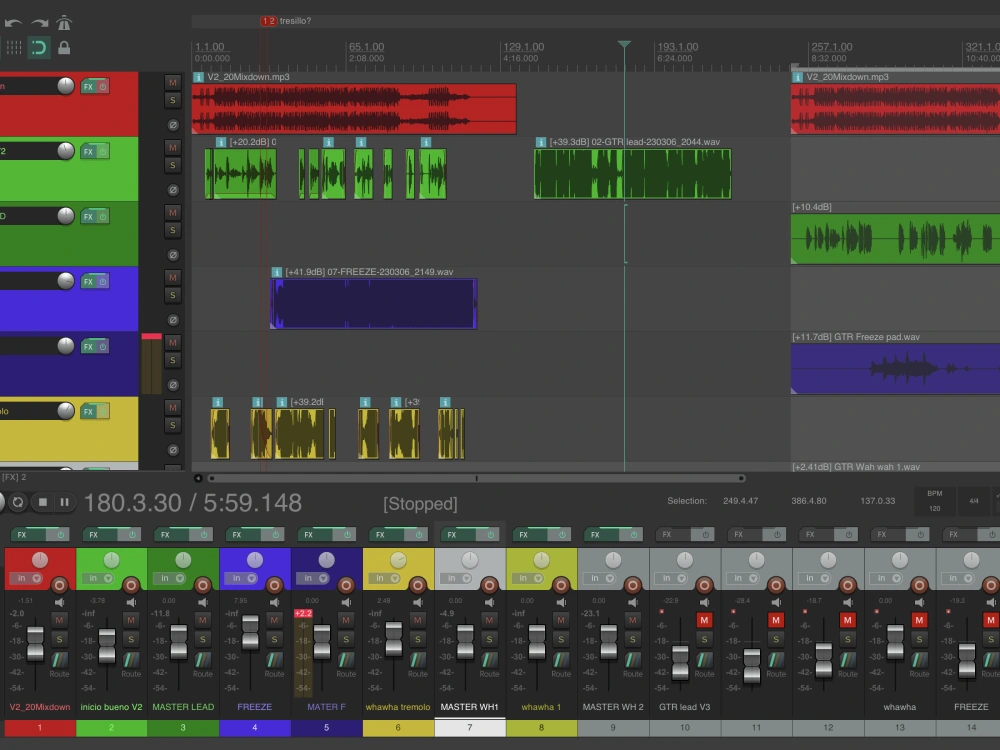Toggle the metronome icon
The width and height of the screenshot is (1000, 750).
[64, 23]
